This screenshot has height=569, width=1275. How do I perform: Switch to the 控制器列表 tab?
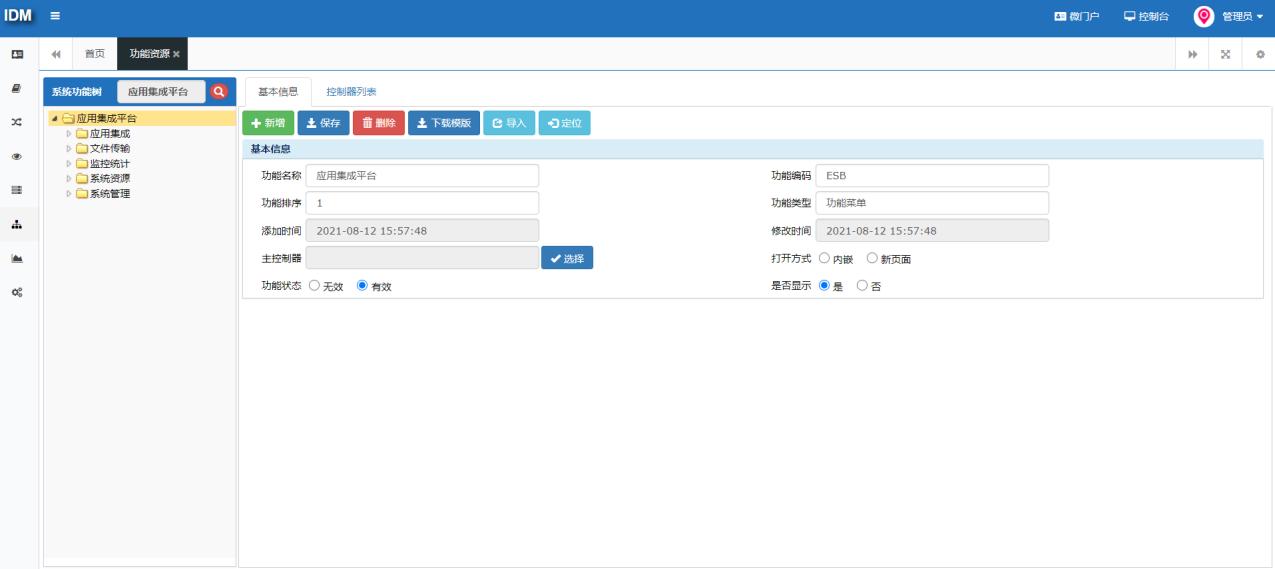pos(351,91)
